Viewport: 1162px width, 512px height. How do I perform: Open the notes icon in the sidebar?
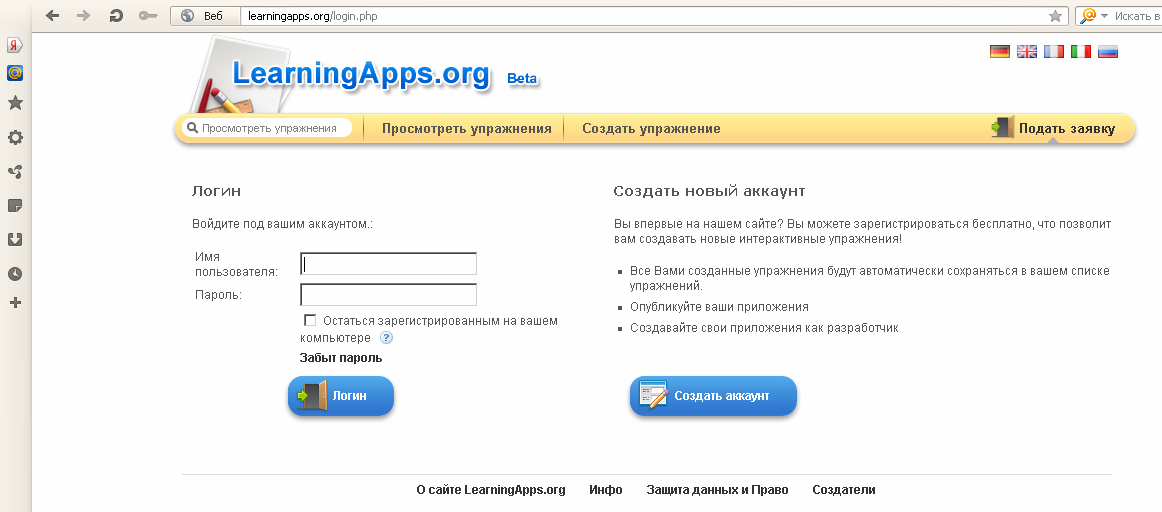pyautogui.click(x=15, y=205)
